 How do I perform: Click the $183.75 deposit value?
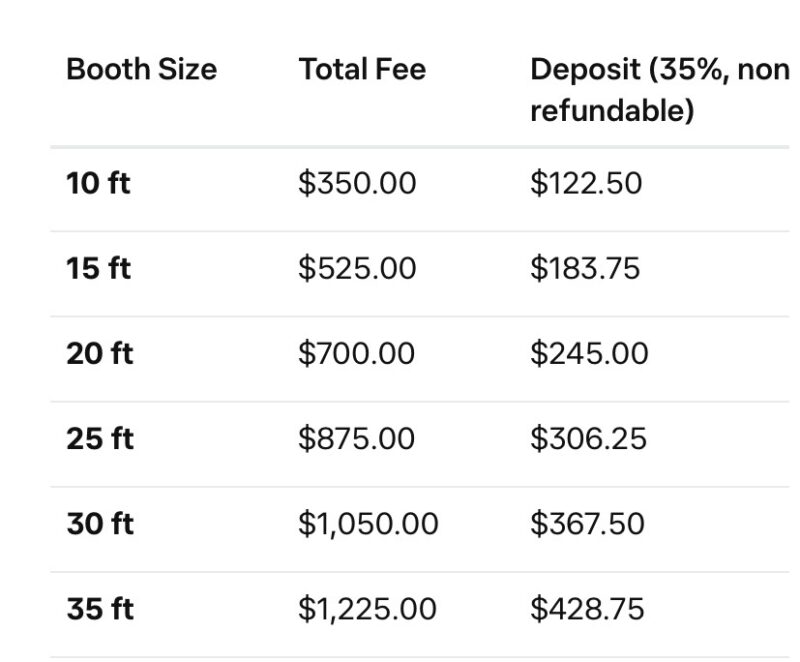click(585, 269)
